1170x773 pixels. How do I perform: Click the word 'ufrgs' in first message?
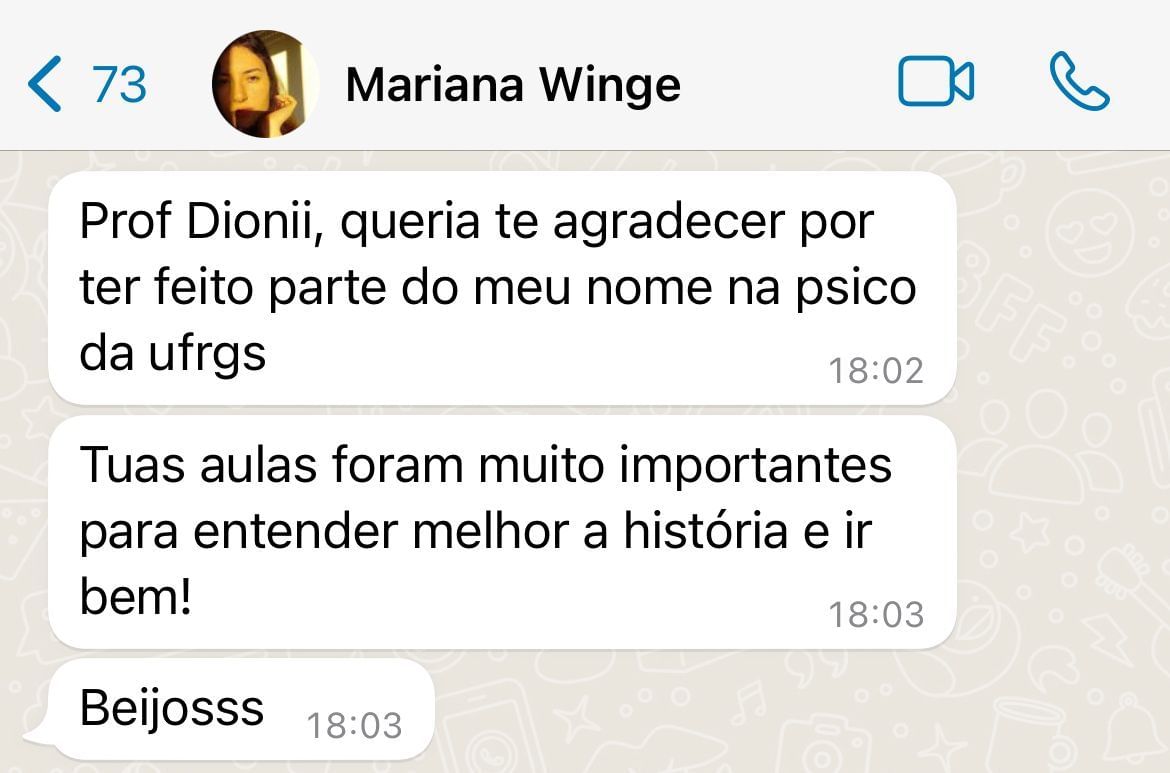(207, 354)
